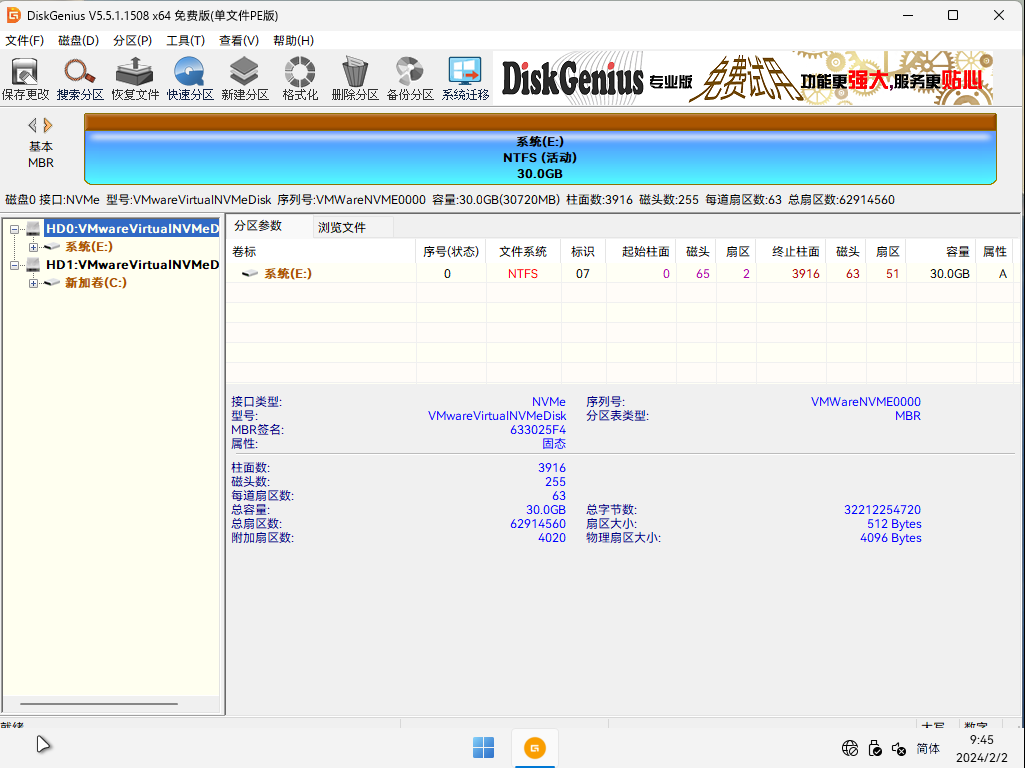Select 新加卷(C:) in the disk tree

coord(96,282)
